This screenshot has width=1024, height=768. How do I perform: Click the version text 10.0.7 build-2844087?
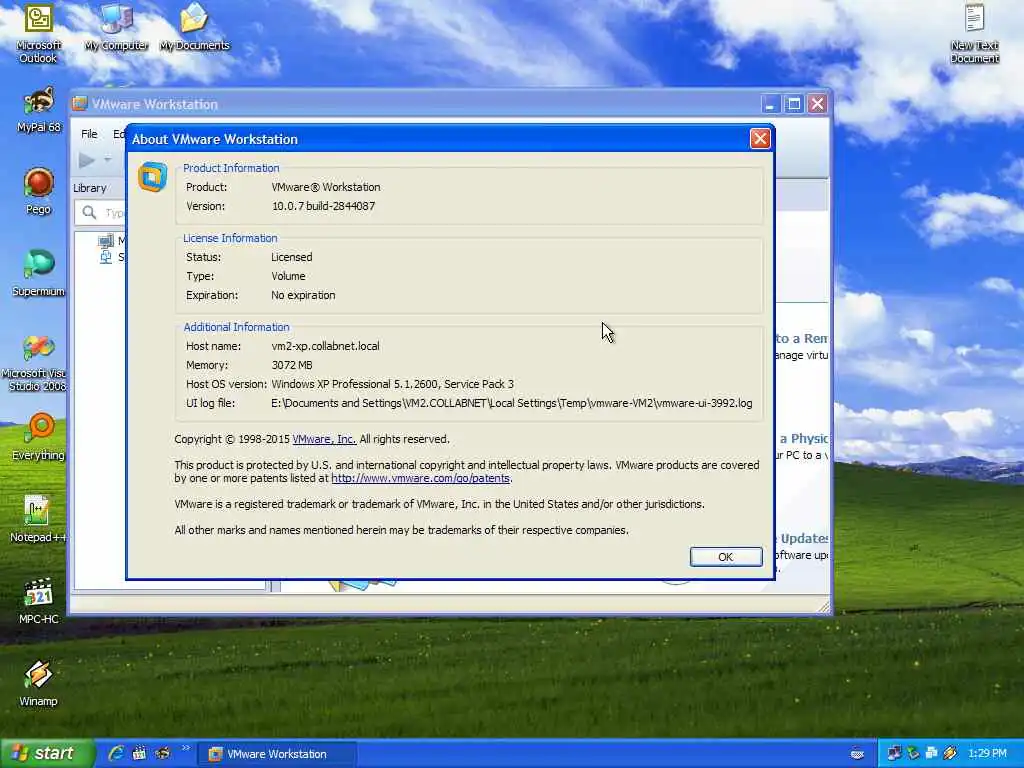pyautogui.click(x=323, y=206)
